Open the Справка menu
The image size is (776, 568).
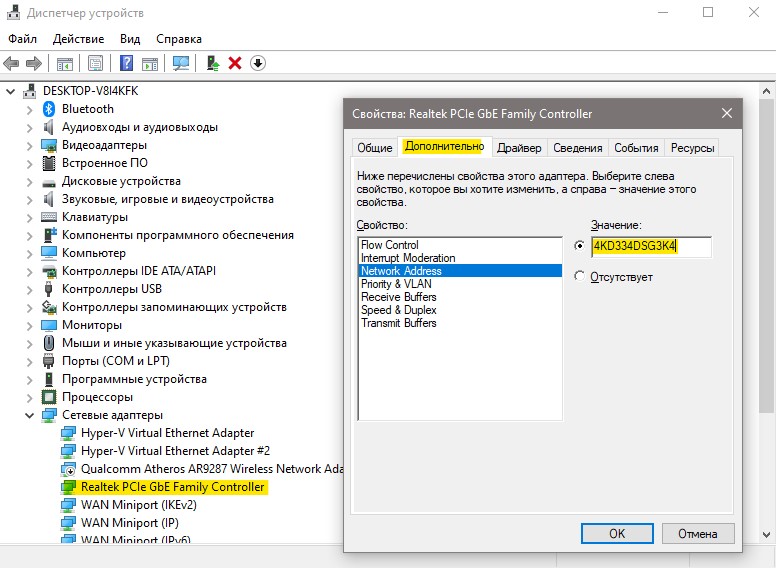coord(179,39)
